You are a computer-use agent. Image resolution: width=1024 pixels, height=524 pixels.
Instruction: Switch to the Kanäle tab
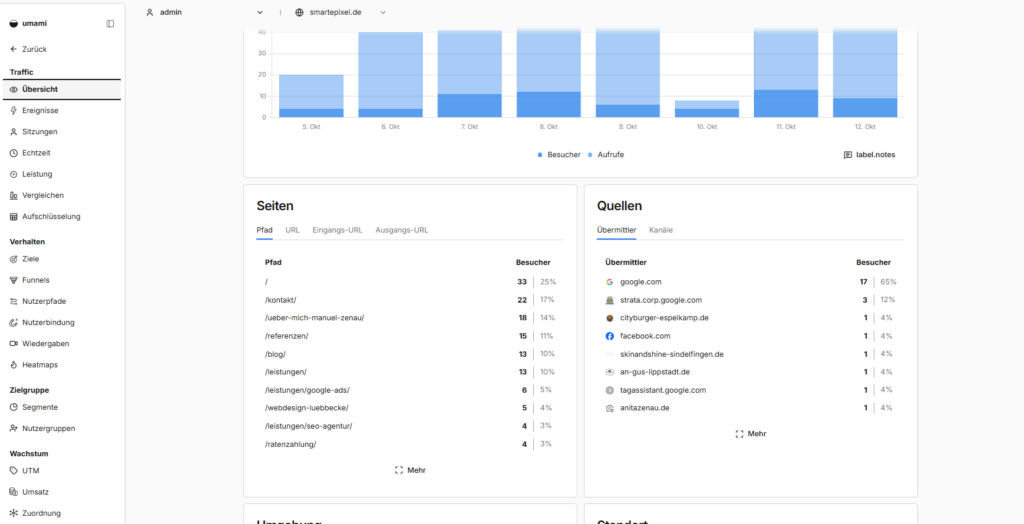661,230
